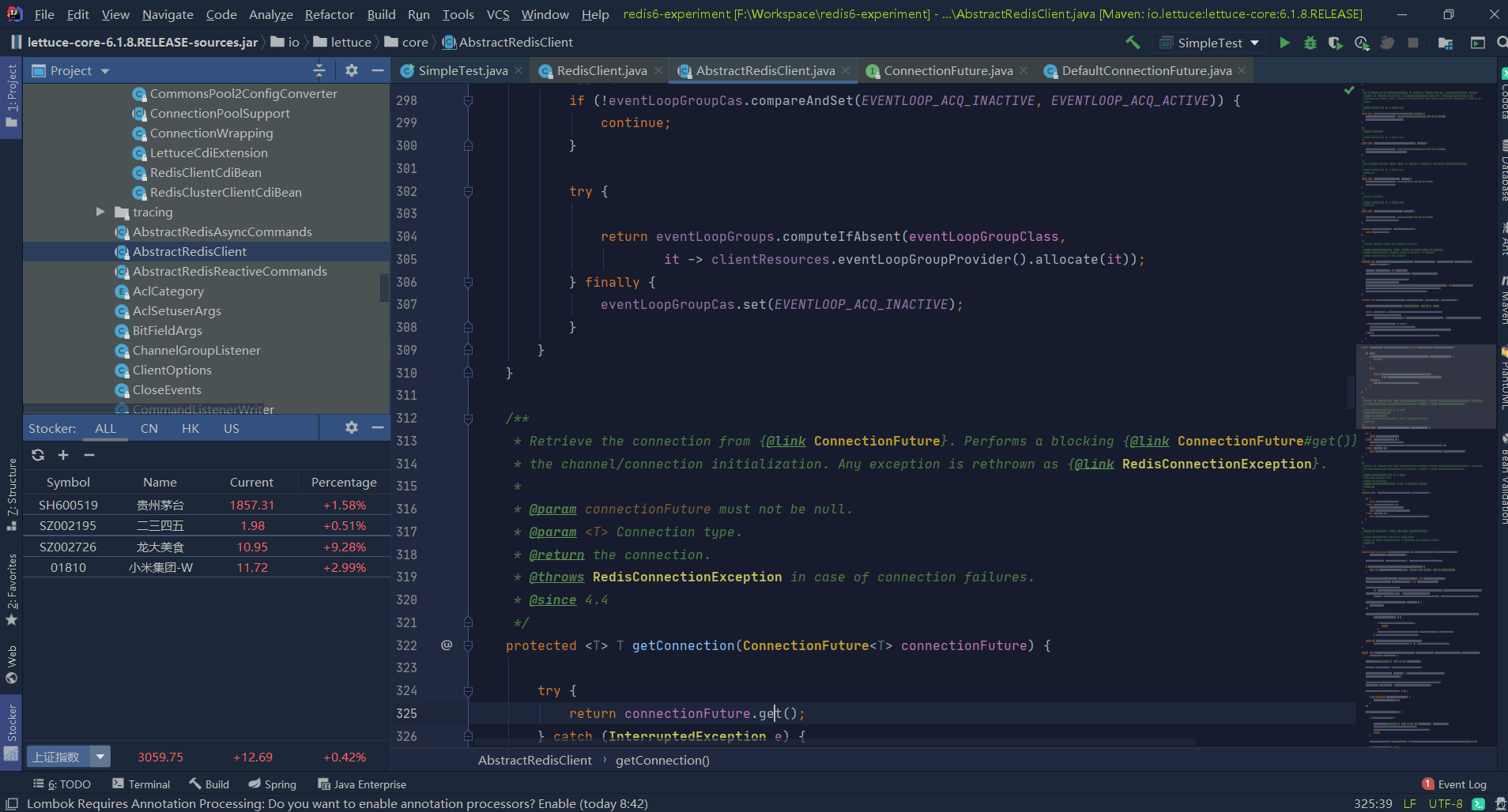Image resolution: width=1508 pixels, height=812 pixels.
Task: Switch to SimpleTest.java tab
Action: pyautogui.click(x=462, y=70)
